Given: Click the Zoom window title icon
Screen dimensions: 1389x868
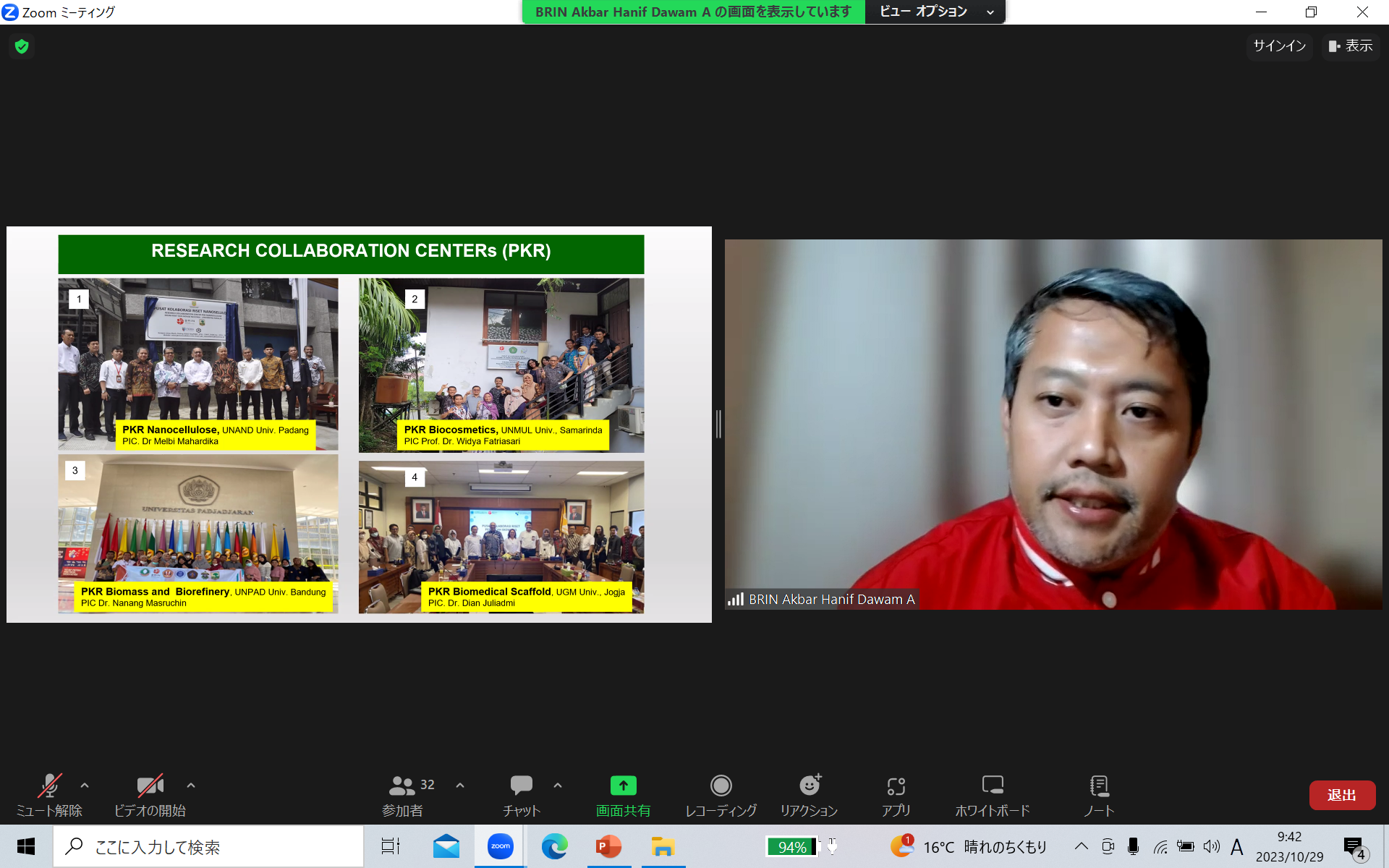Looking at the screenshot, I should 10,12.
